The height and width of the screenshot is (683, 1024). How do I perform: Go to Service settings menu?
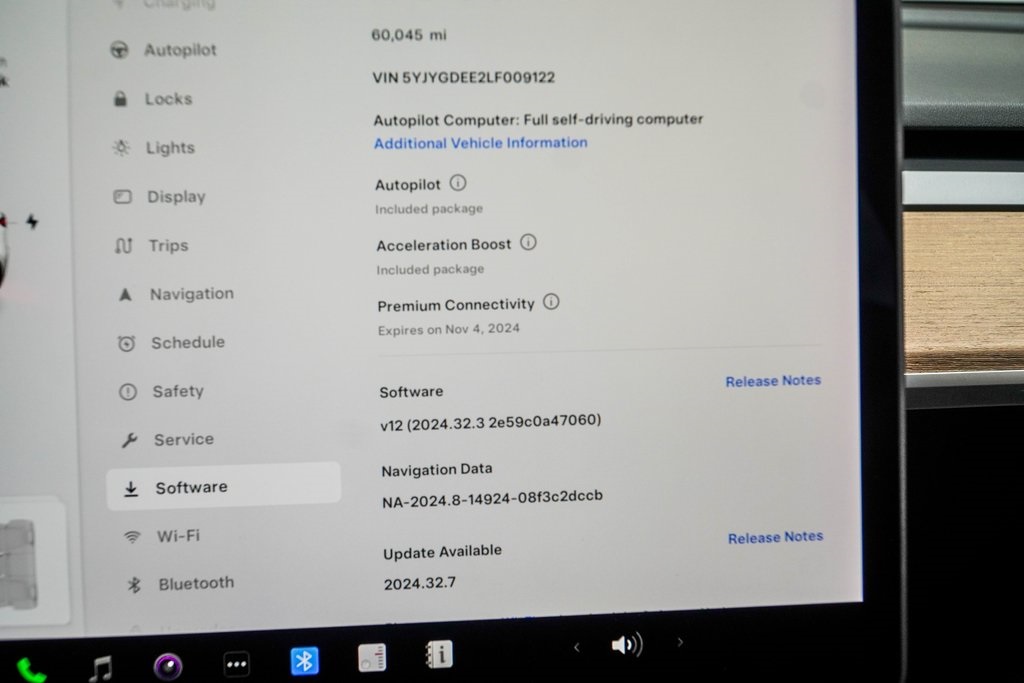click(182, 440)
